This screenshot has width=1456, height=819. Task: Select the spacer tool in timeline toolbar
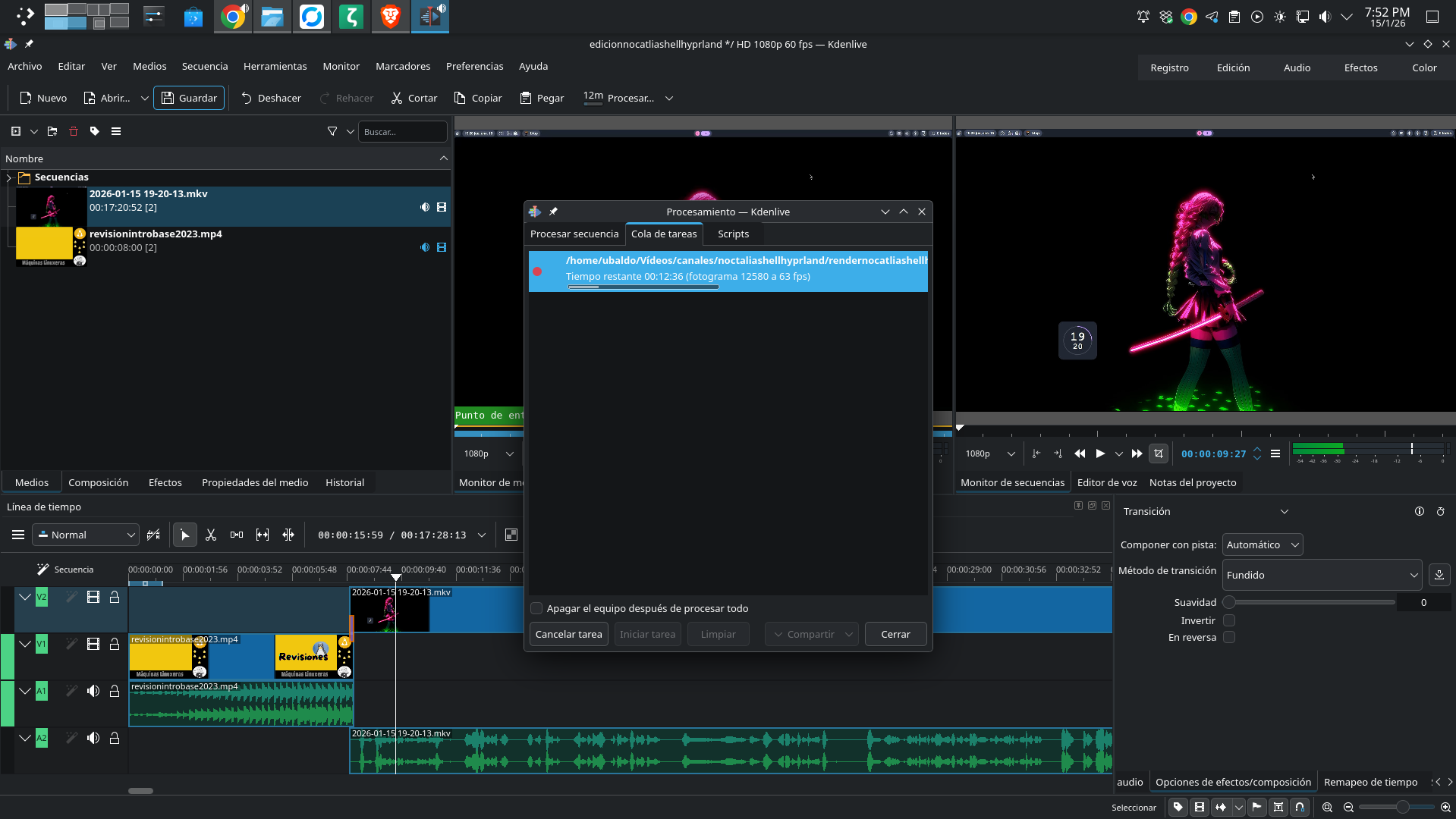[237, 535]
